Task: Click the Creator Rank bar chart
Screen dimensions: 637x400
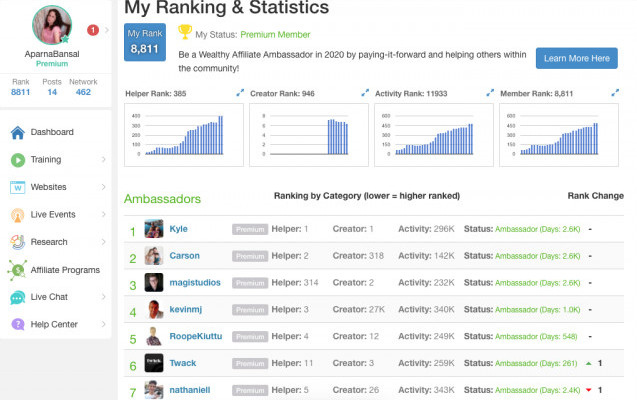Action: point(309,135)
